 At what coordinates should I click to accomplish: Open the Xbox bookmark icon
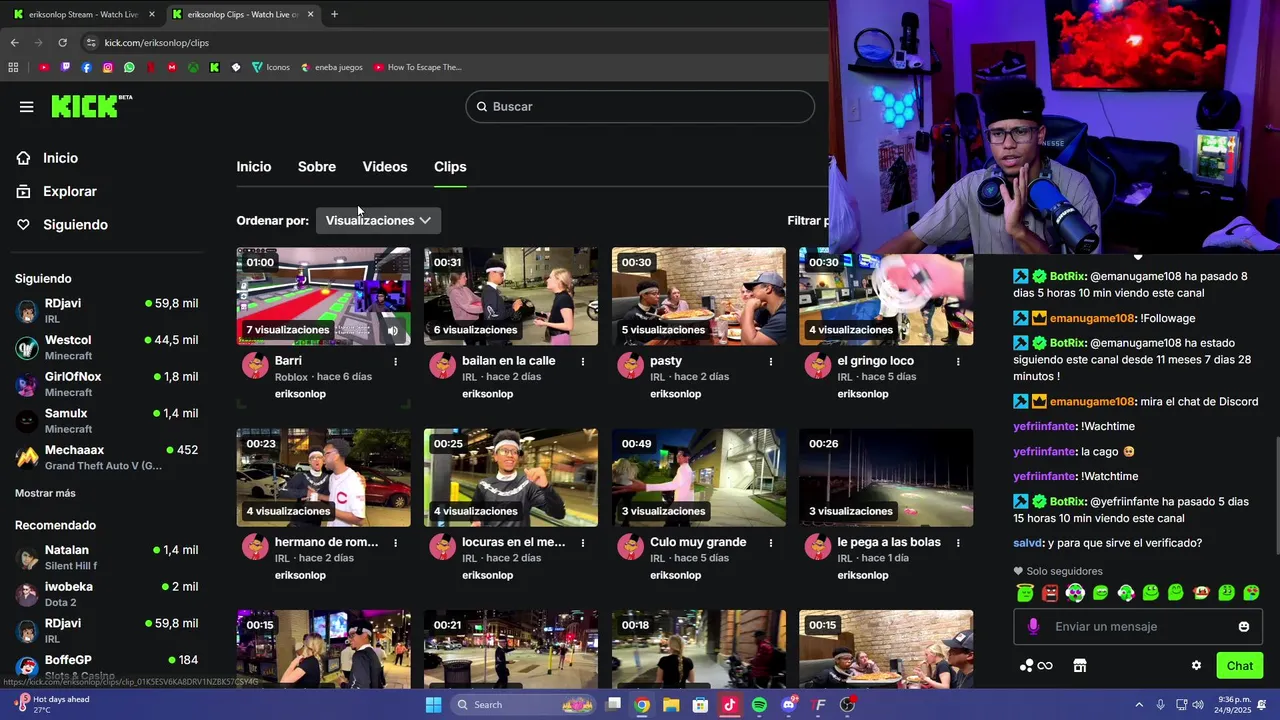pos(193,67)
